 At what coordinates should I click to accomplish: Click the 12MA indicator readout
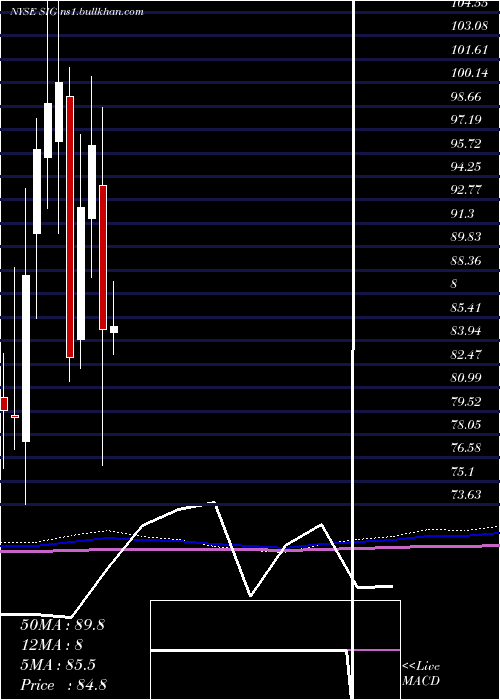pos(52,645)
